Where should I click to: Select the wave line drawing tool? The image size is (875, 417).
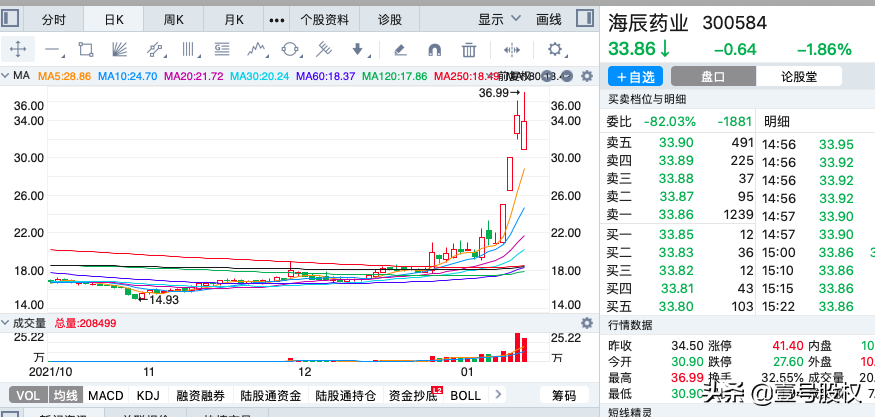coord(256,50)
